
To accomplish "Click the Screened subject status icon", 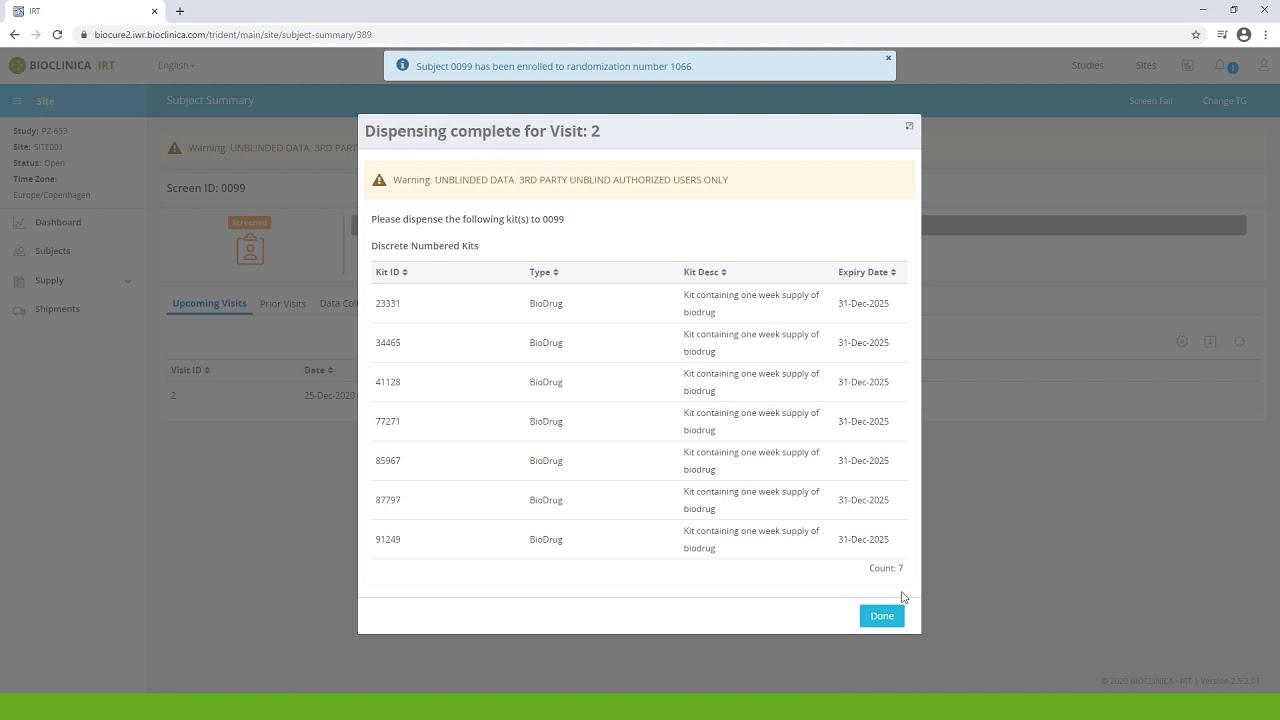I will pyautogui.click(x=250, y=249).
